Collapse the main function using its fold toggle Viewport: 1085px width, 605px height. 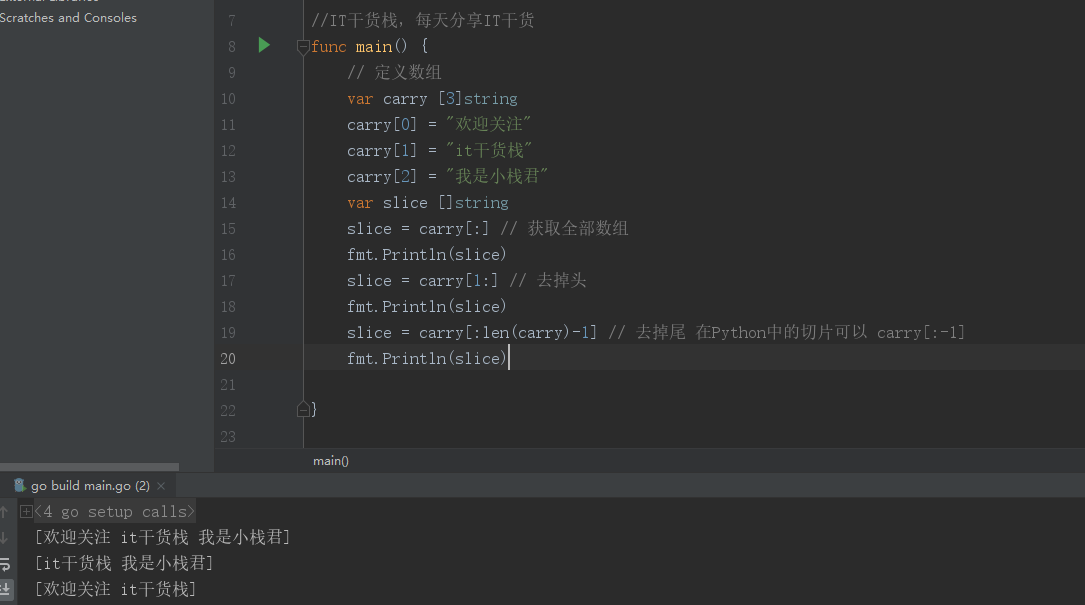tap(302, 46)
